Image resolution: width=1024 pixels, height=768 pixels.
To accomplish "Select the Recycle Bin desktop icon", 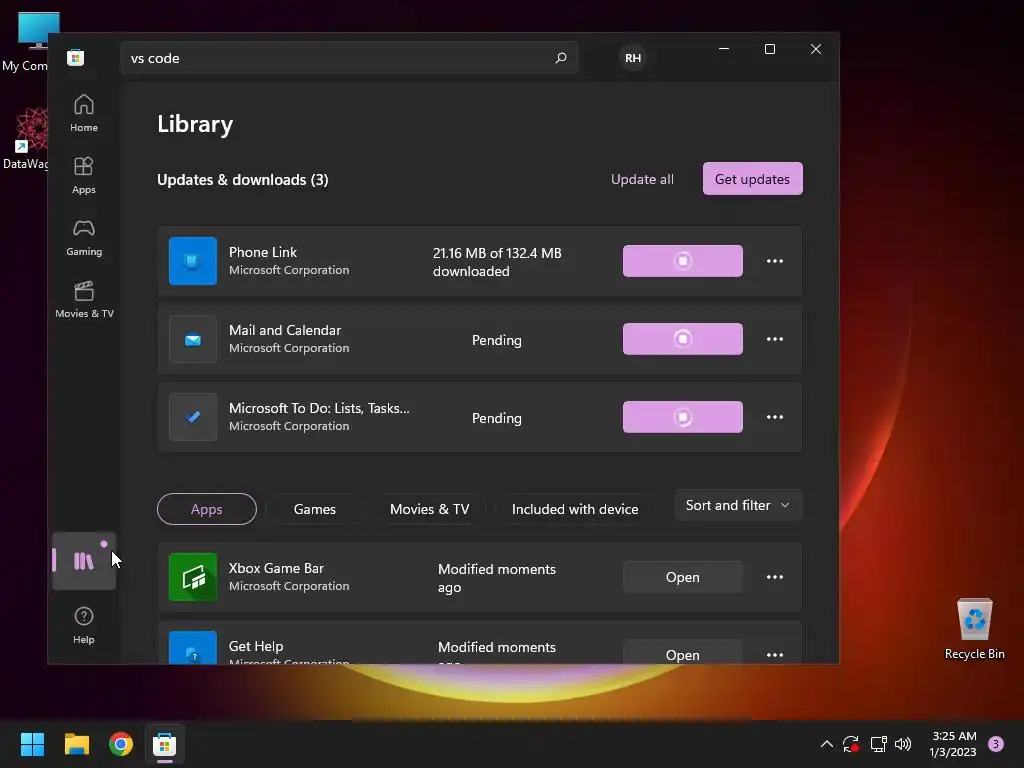I will (974, 629).
